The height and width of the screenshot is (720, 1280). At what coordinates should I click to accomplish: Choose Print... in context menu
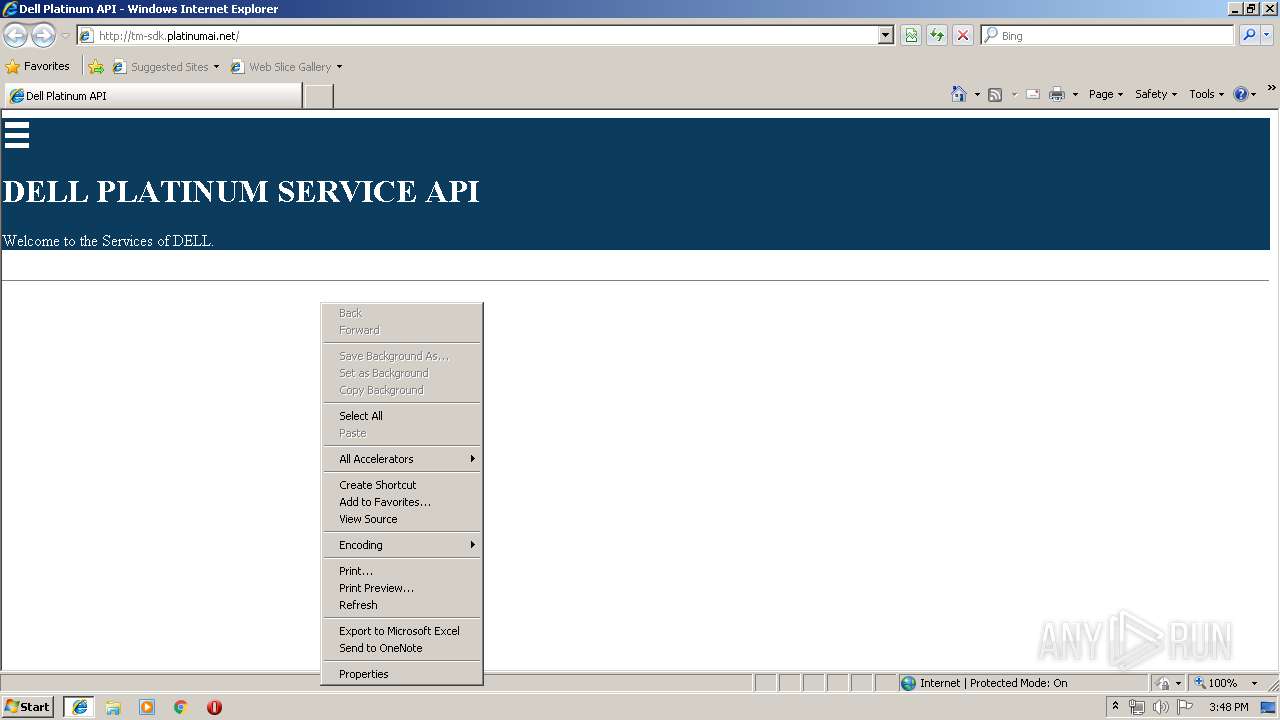click(x=402, y=571)
